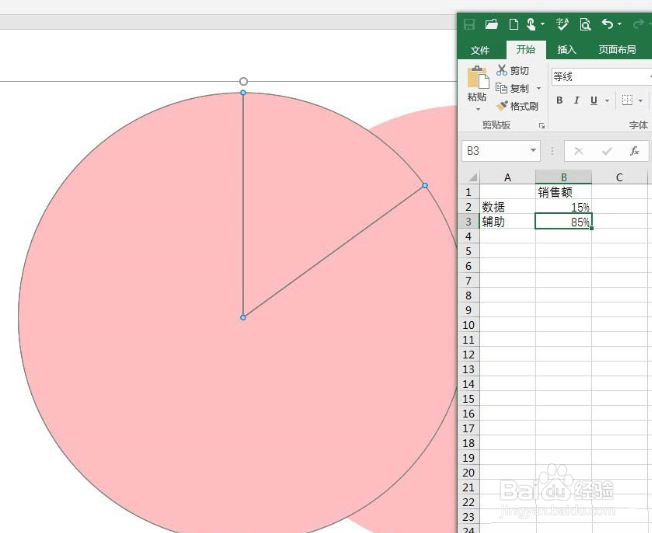Run spell check icon in quick toolbar
Image resolution: width=652 pixels, height=533 pixels.
click(562, 25)
